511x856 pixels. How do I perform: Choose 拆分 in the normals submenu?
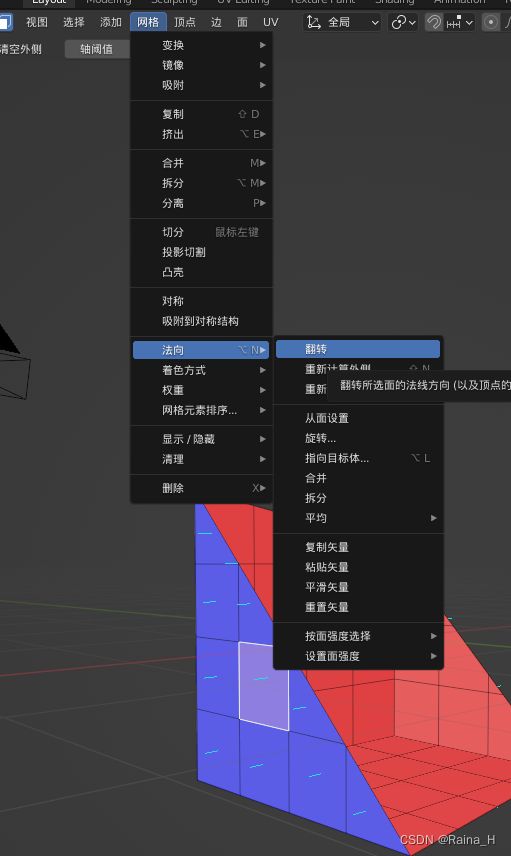pyautogui.click(x=358, y=498)
